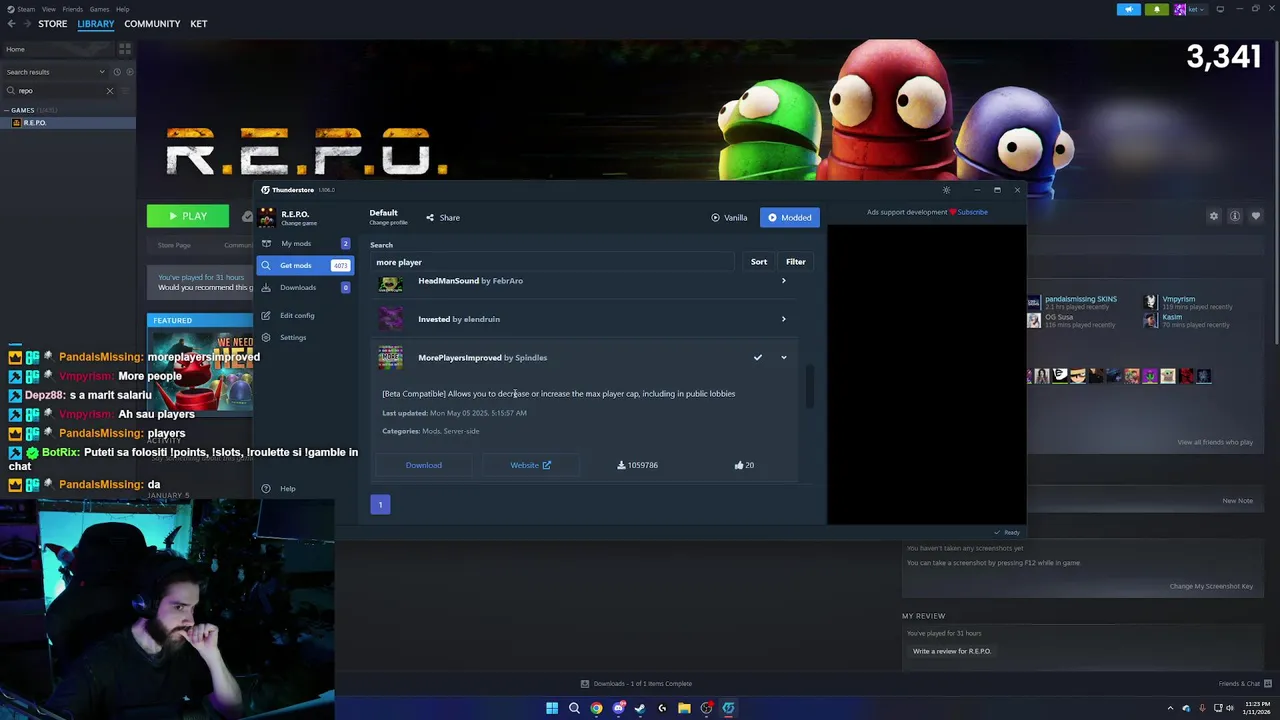This screenshot has height=720, width=1280.
Task: Go to results page 1
Action: (380, 504)
